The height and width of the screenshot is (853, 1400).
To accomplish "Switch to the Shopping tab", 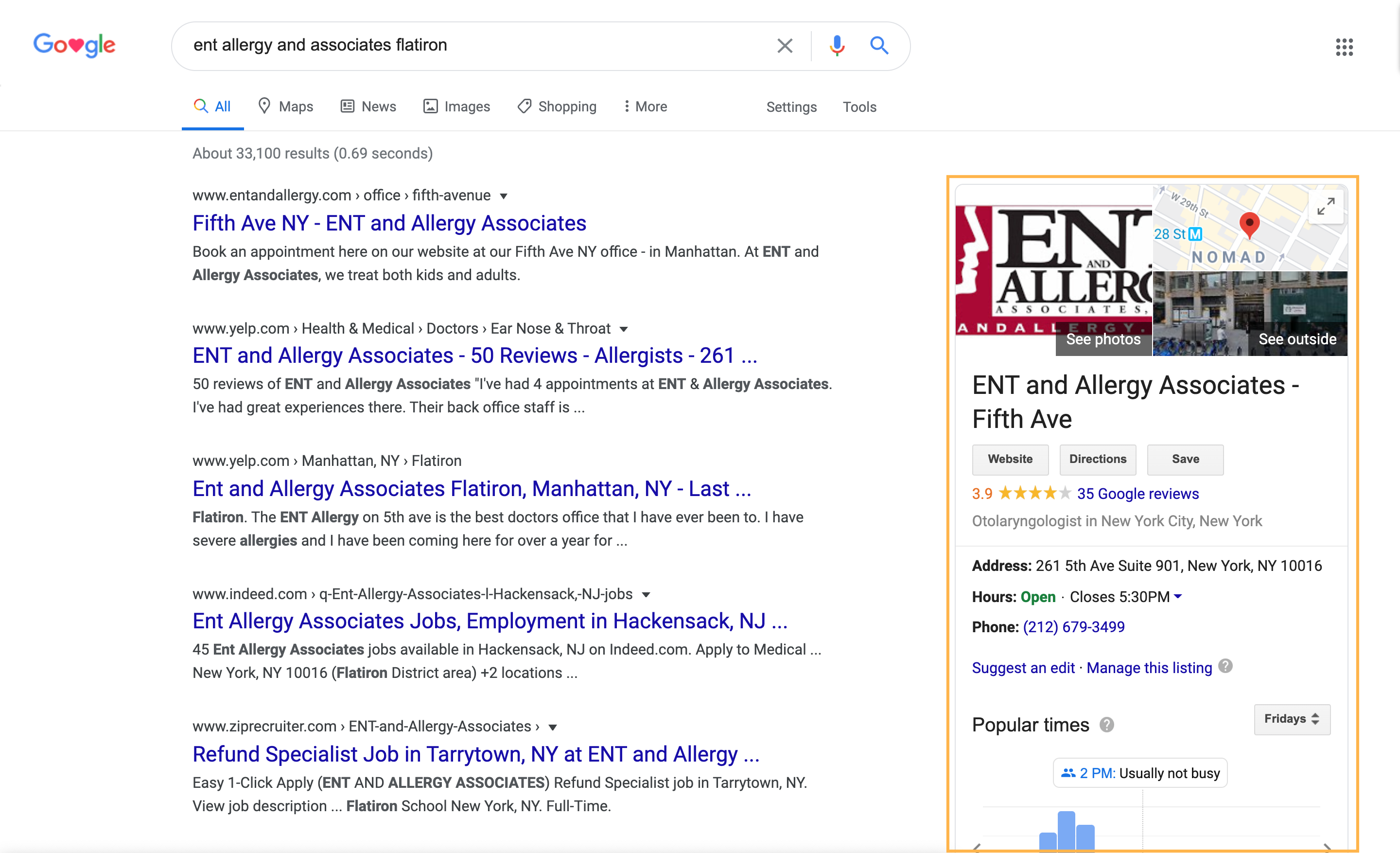I will 557,107.
